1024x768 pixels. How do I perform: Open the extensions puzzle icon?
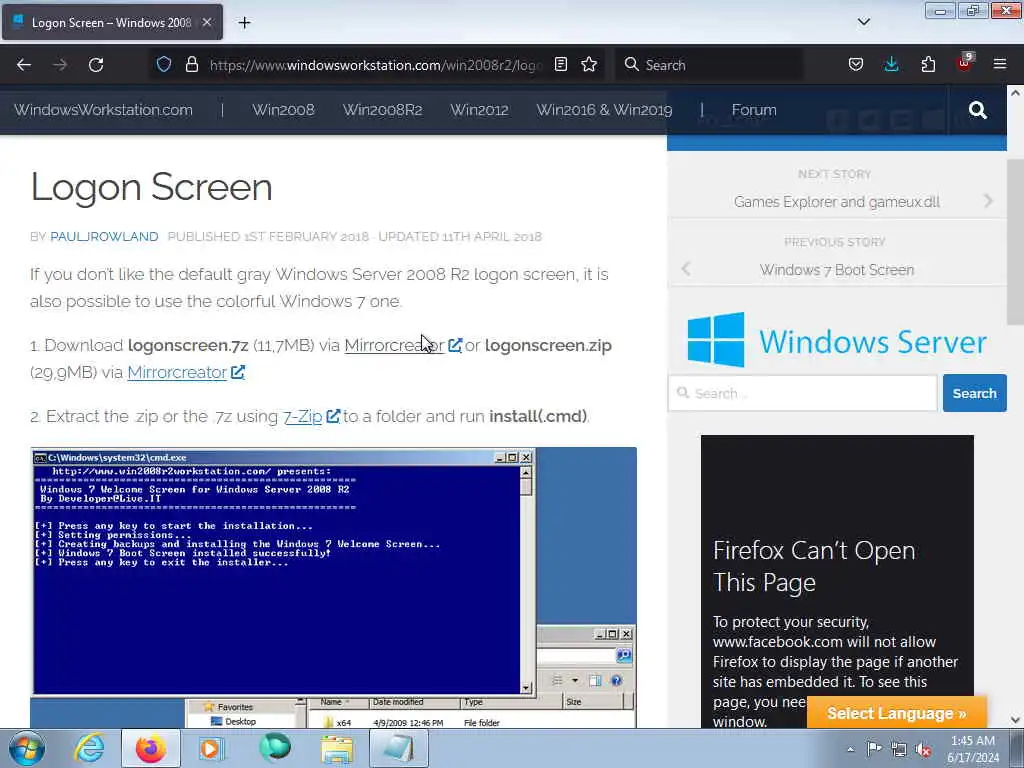[x=928, y=64]
